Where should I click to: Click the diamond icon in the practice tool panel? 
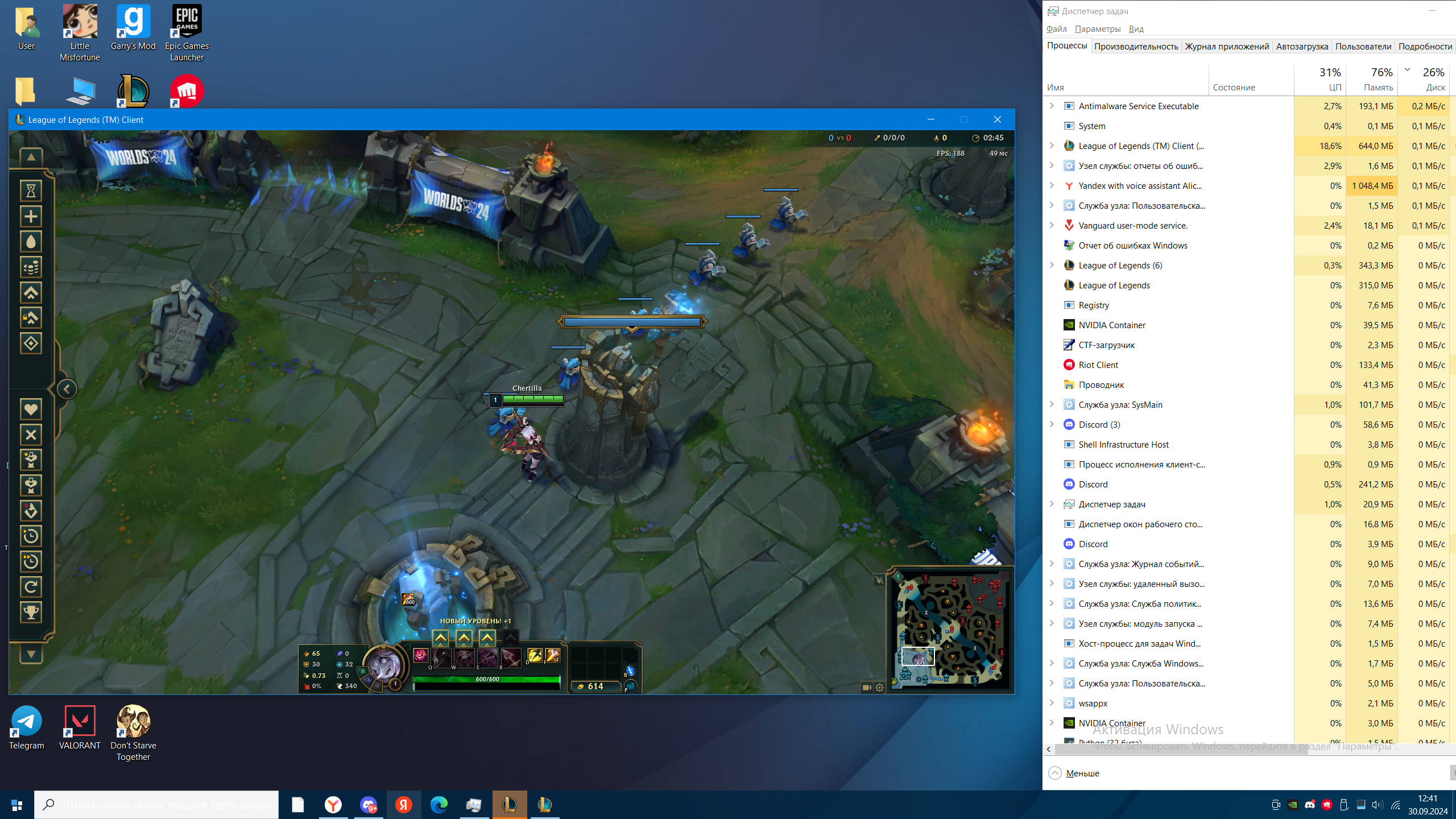(x=31, y=344)
